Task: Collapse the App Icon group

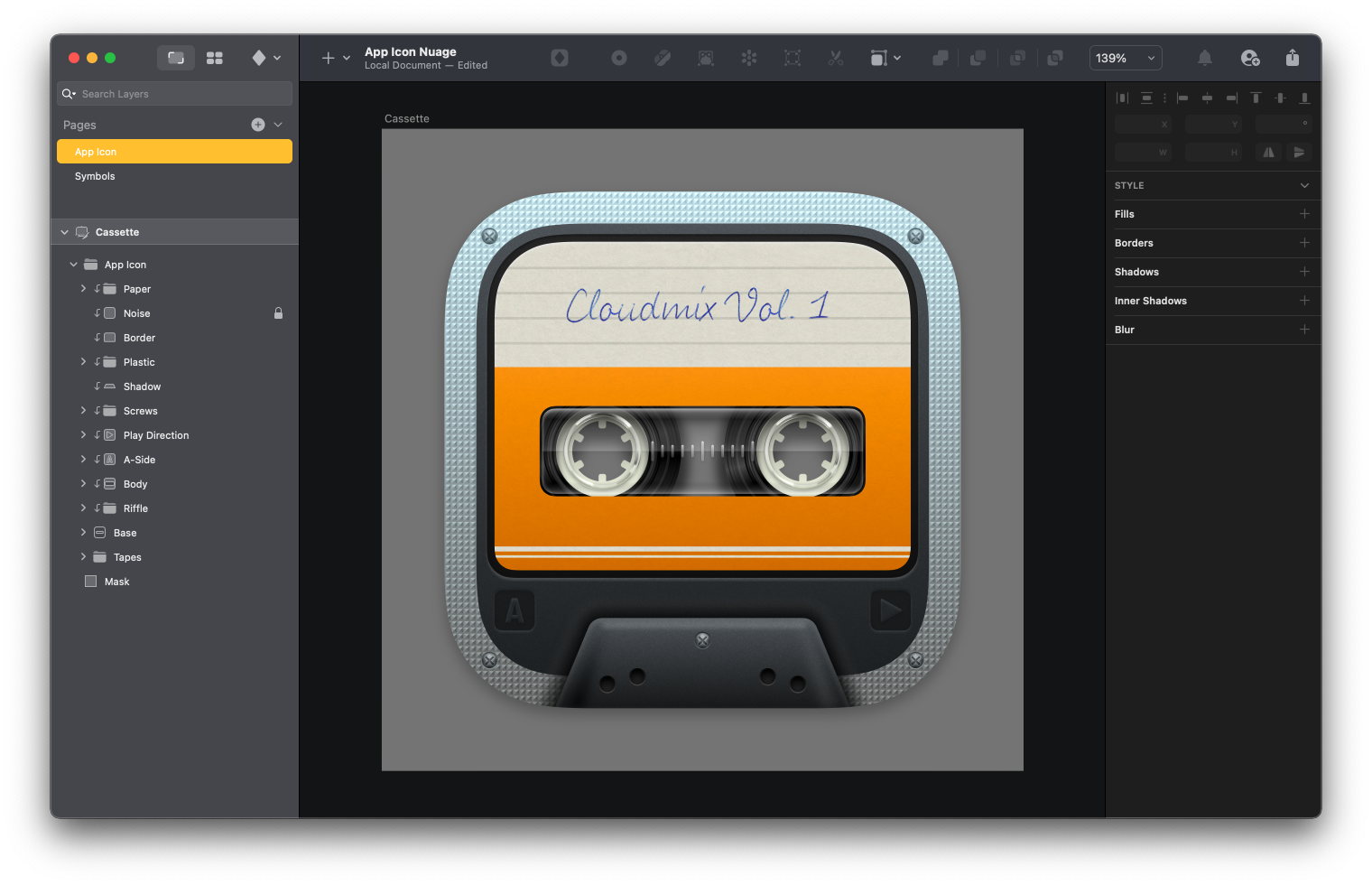Action: [74, 264]
